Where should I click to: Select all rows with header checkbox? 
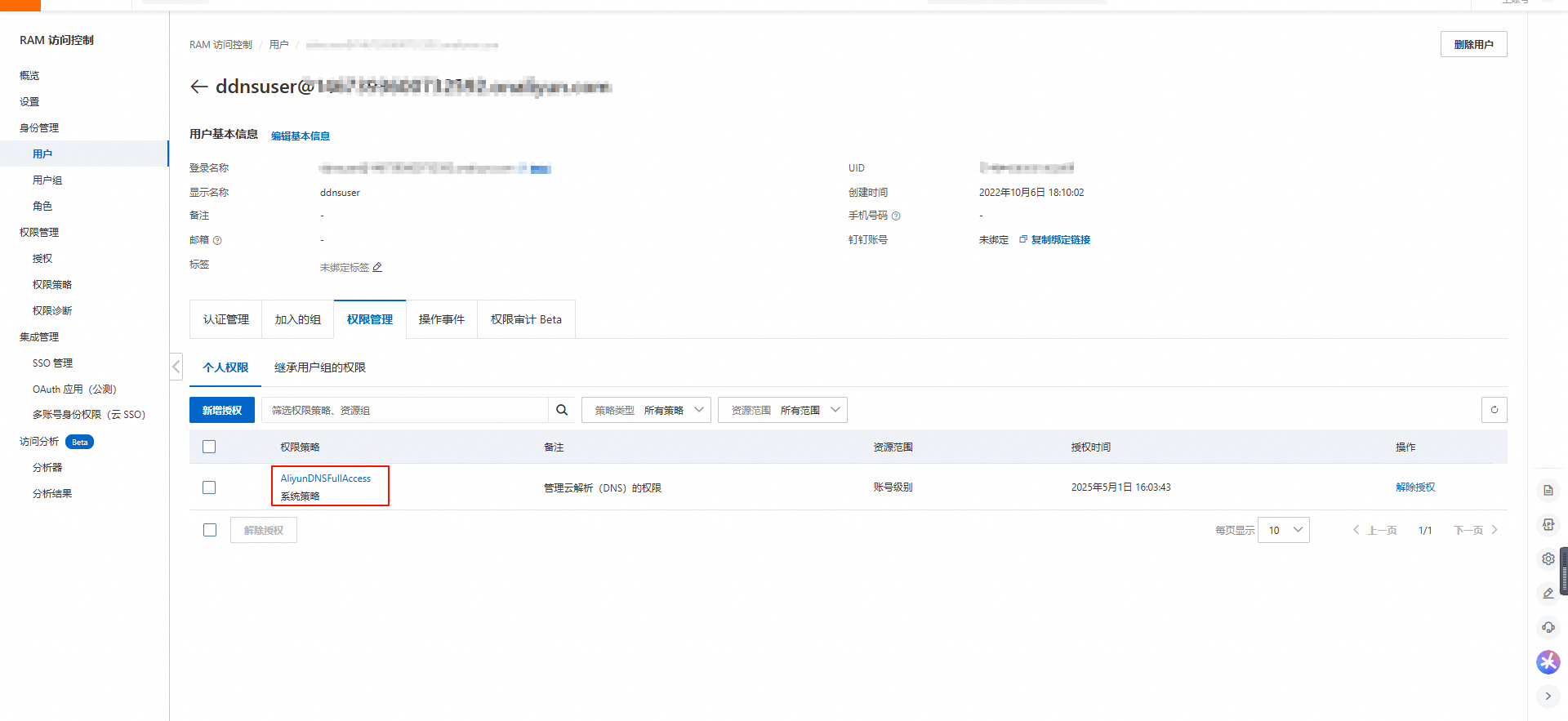[x=209, y=447]
